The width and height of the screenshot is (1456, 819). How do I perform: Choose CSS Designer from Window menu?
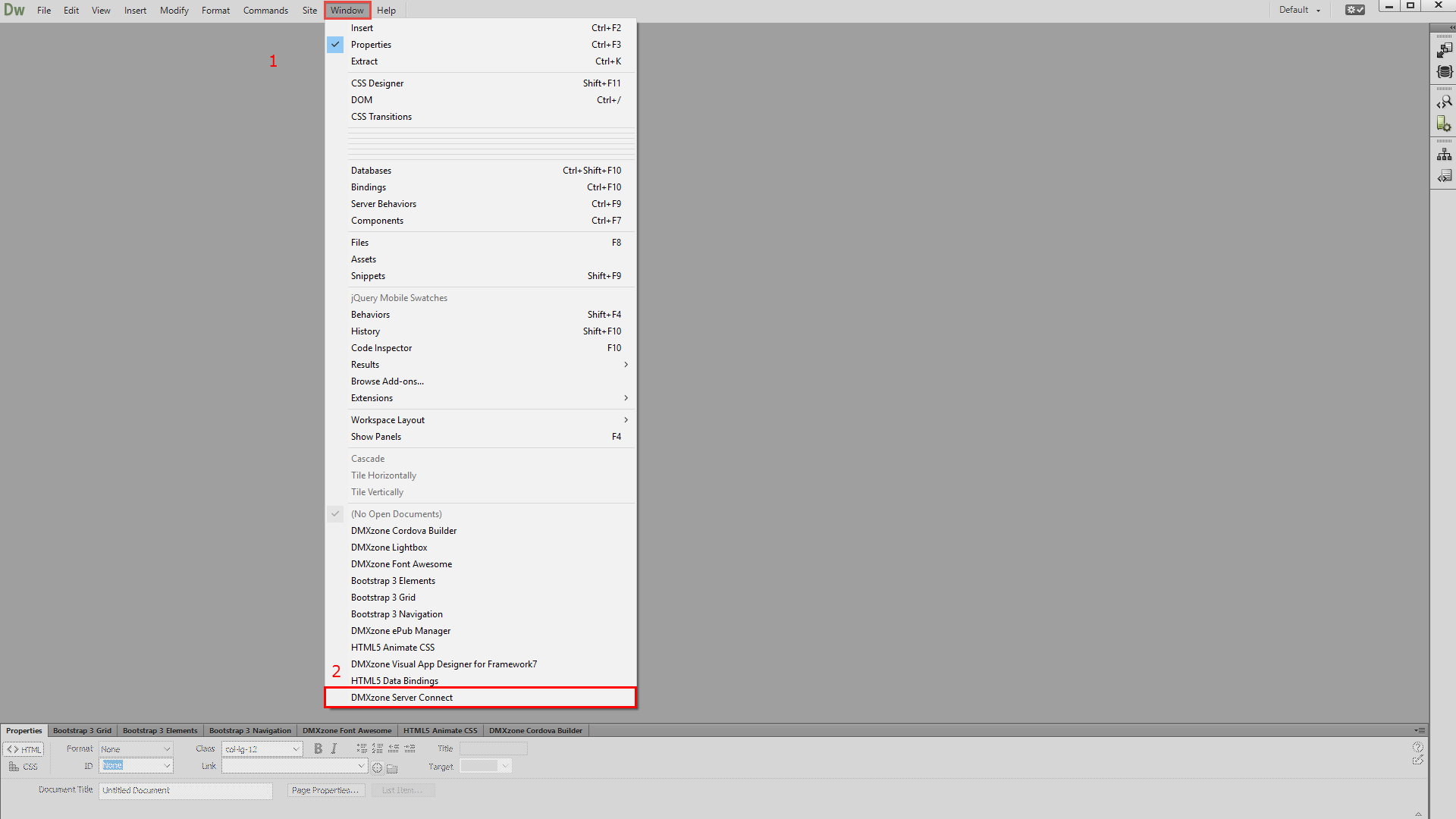[x=481, y=83]
